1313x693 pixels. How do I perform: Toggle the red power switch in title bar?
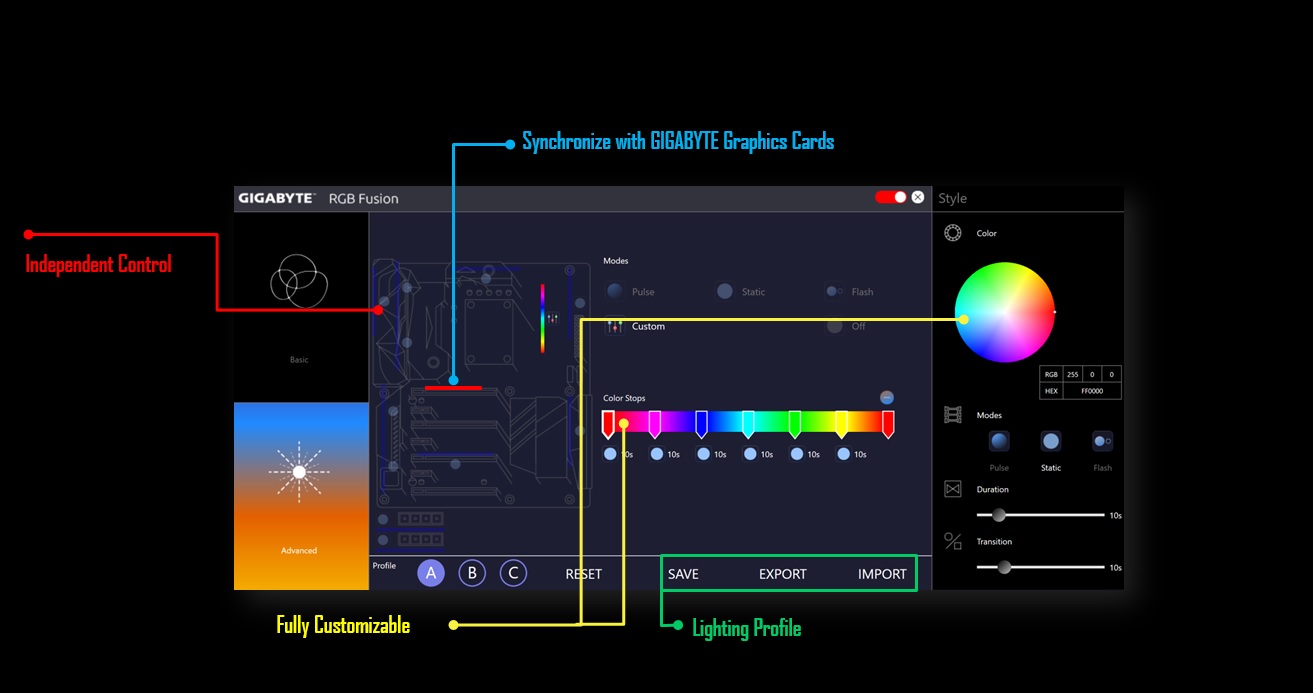[890, 197]
